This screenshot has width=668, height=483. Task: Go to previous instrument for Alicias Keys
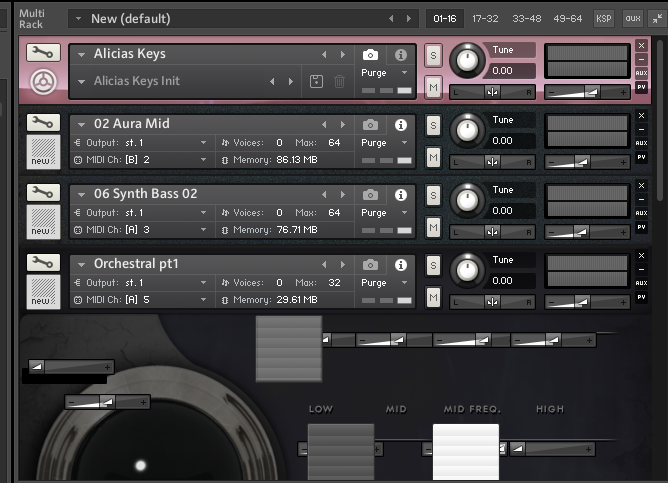coord(324,55)
